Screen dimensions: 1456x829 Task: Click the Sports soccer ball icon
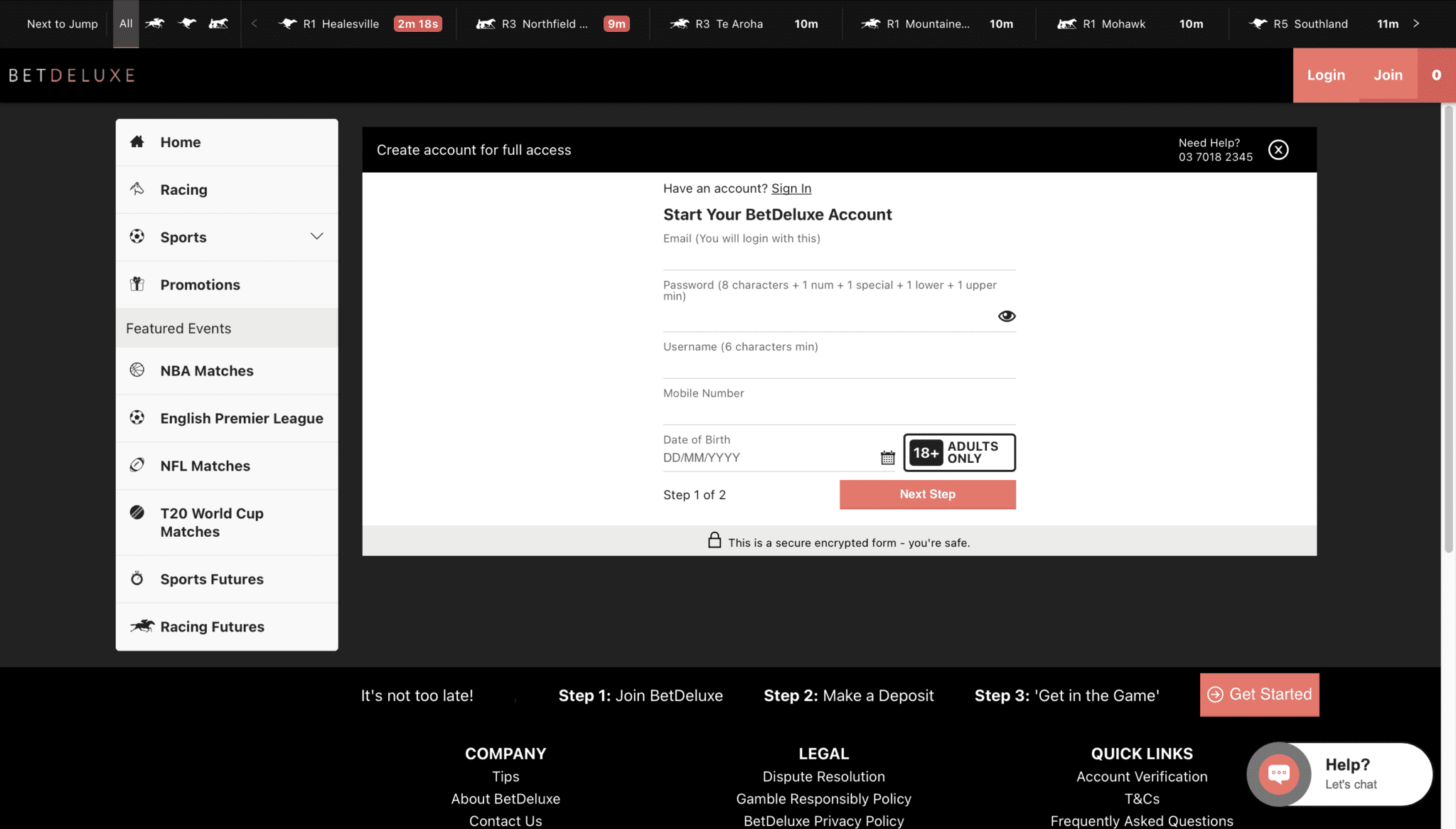coord(137,236)
